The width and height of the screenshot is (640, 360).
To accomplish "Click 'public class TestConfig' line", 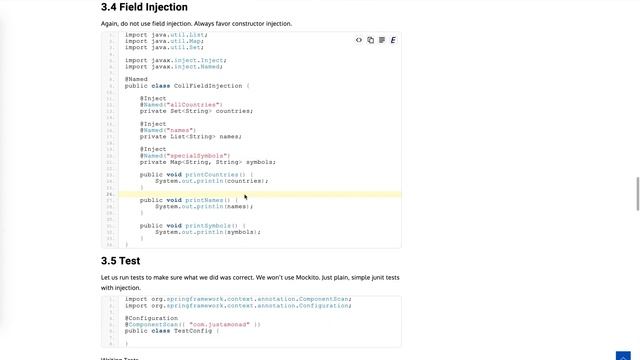I will 172,331.
